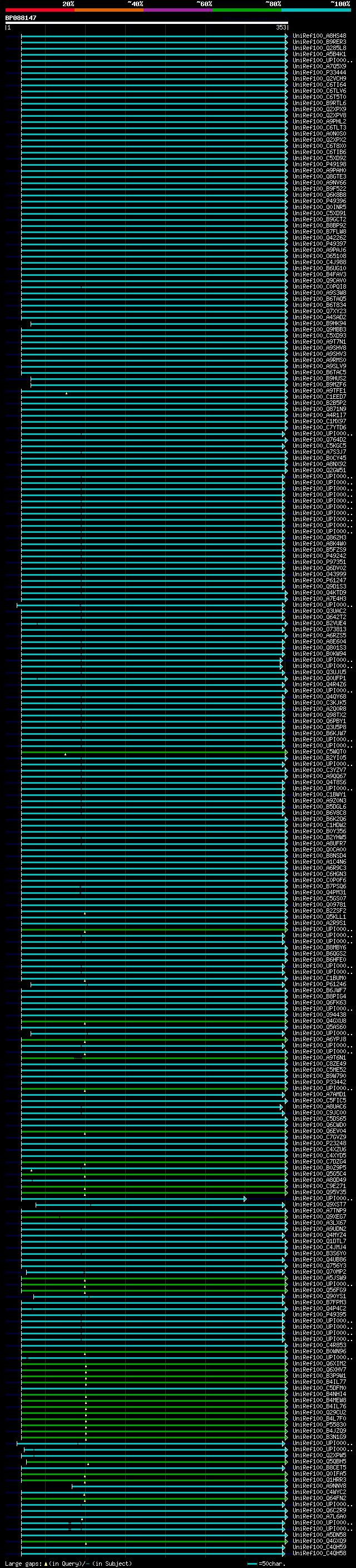Click label UniRef100_Q9MBB3
356x1568 pixels.
click(319, 329)
